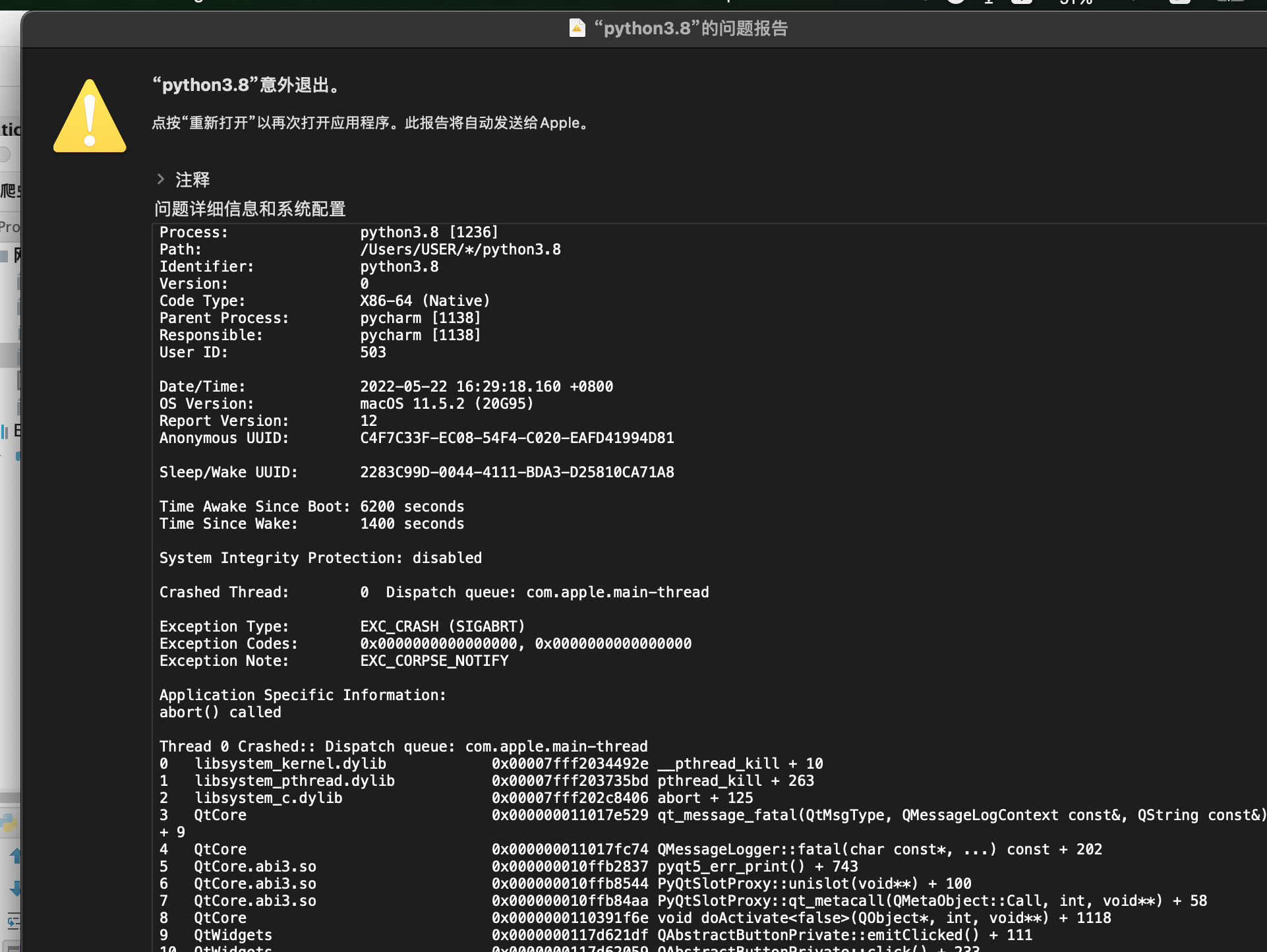Select the Anonymous UUID value
The width and height of the screenshot is (1267, 952).
tap(517, 438)
